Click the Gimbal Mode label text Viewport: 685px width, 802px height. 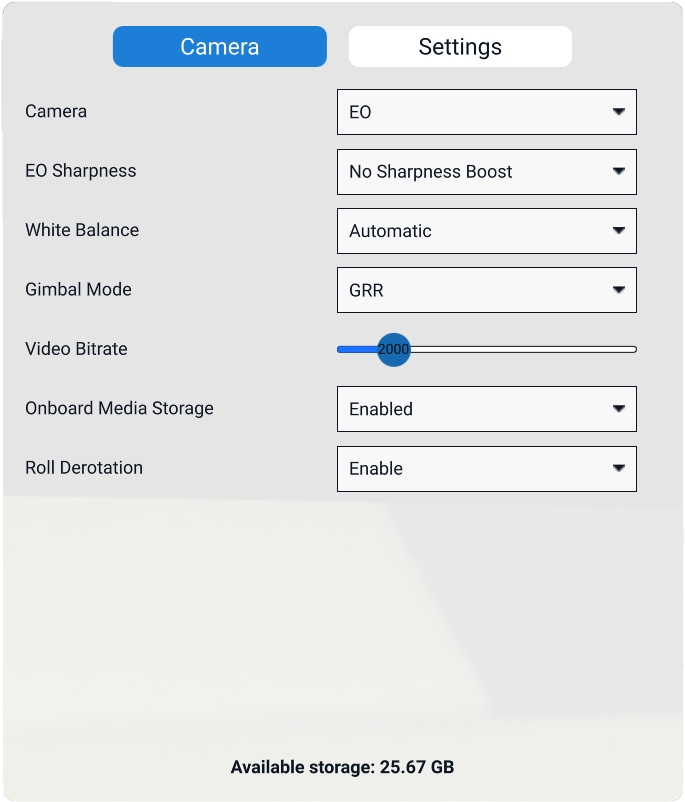pyautogui.click(x=78, y=290)
